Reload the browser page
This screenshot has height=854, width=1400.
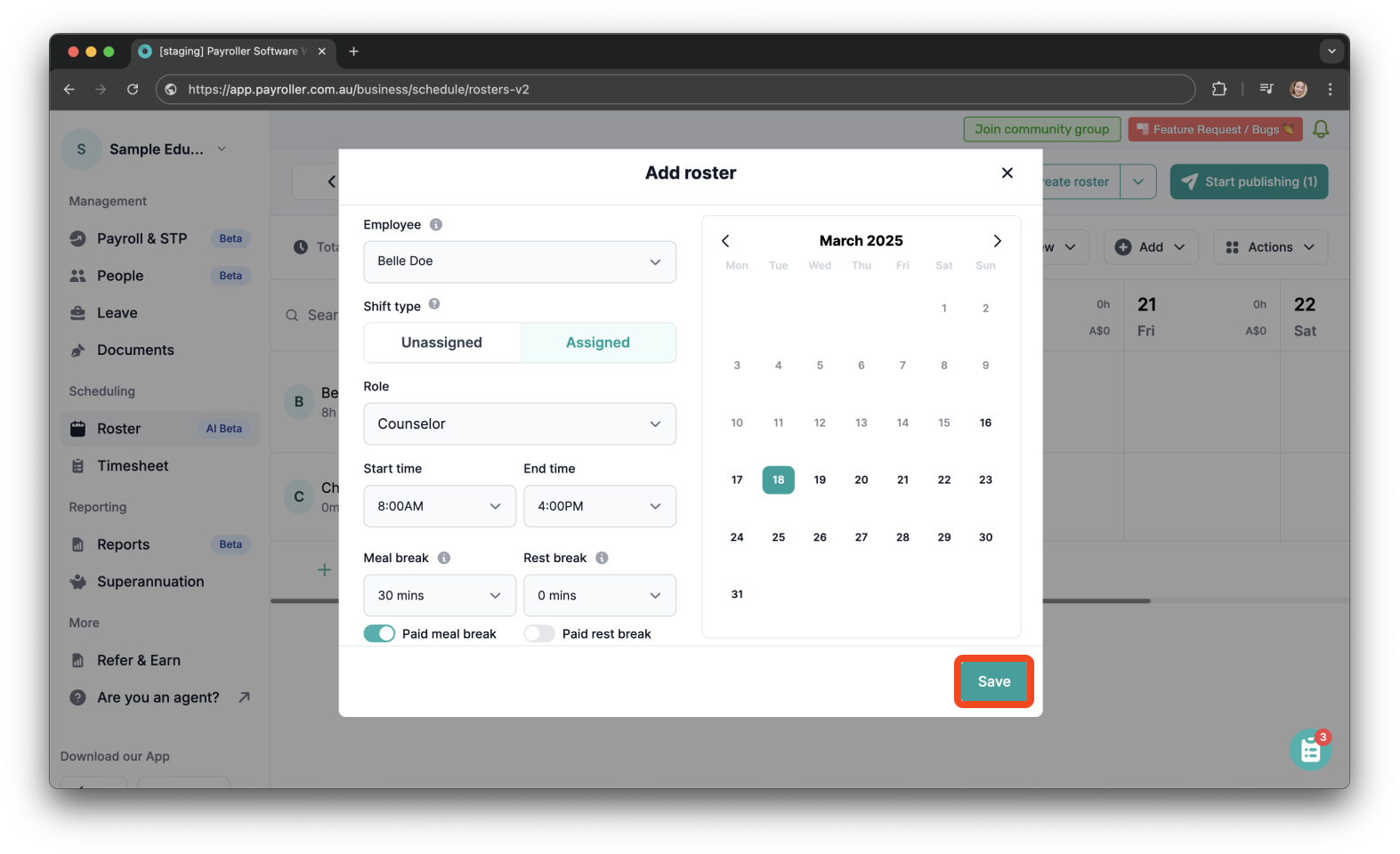[x=133, y=89]
